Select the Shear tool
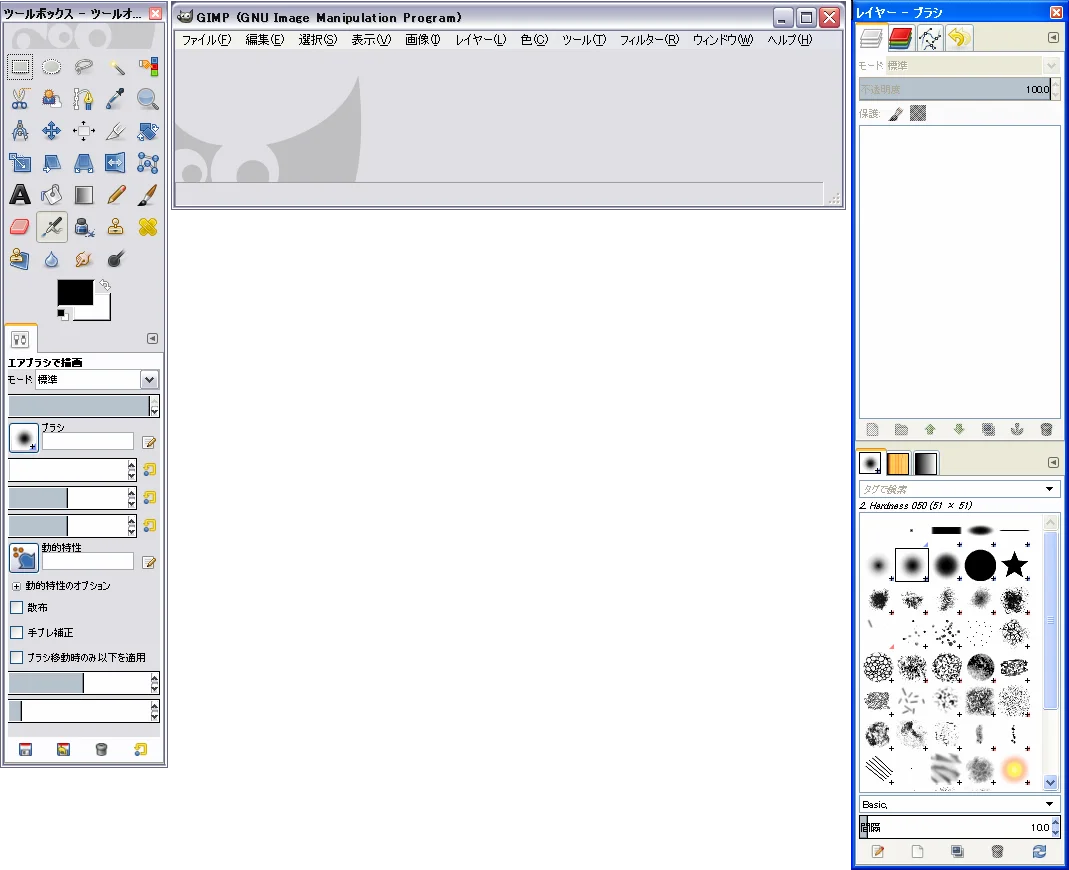Image resolution: width=1069 pixels, height=870 pixels. pyautogui.click(x=52, y=163)
